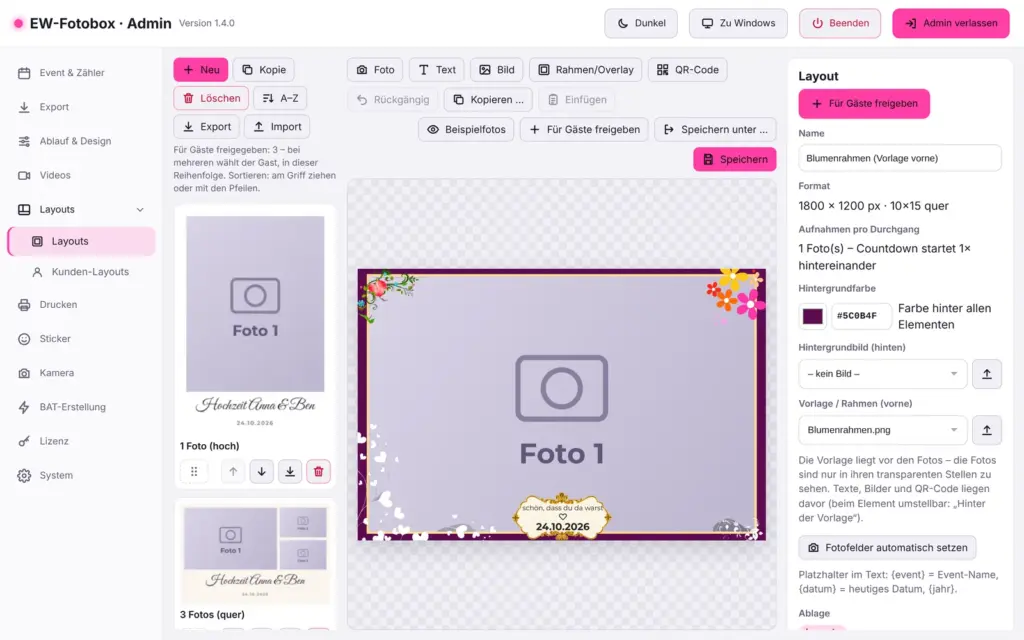Delete layout with Löschen button
1024x640 pixels.
[211, 98]
